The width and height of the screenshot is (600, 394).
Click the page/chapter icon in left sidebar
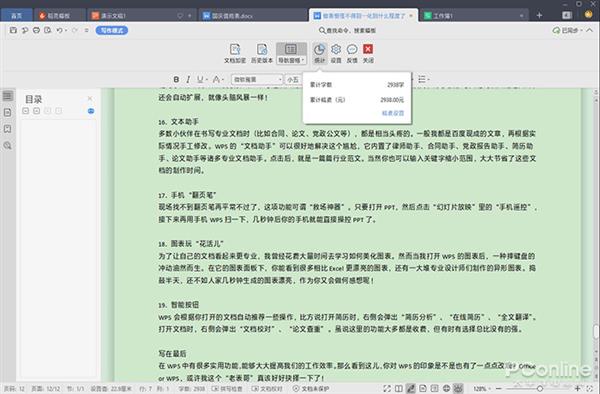point(8,112)
